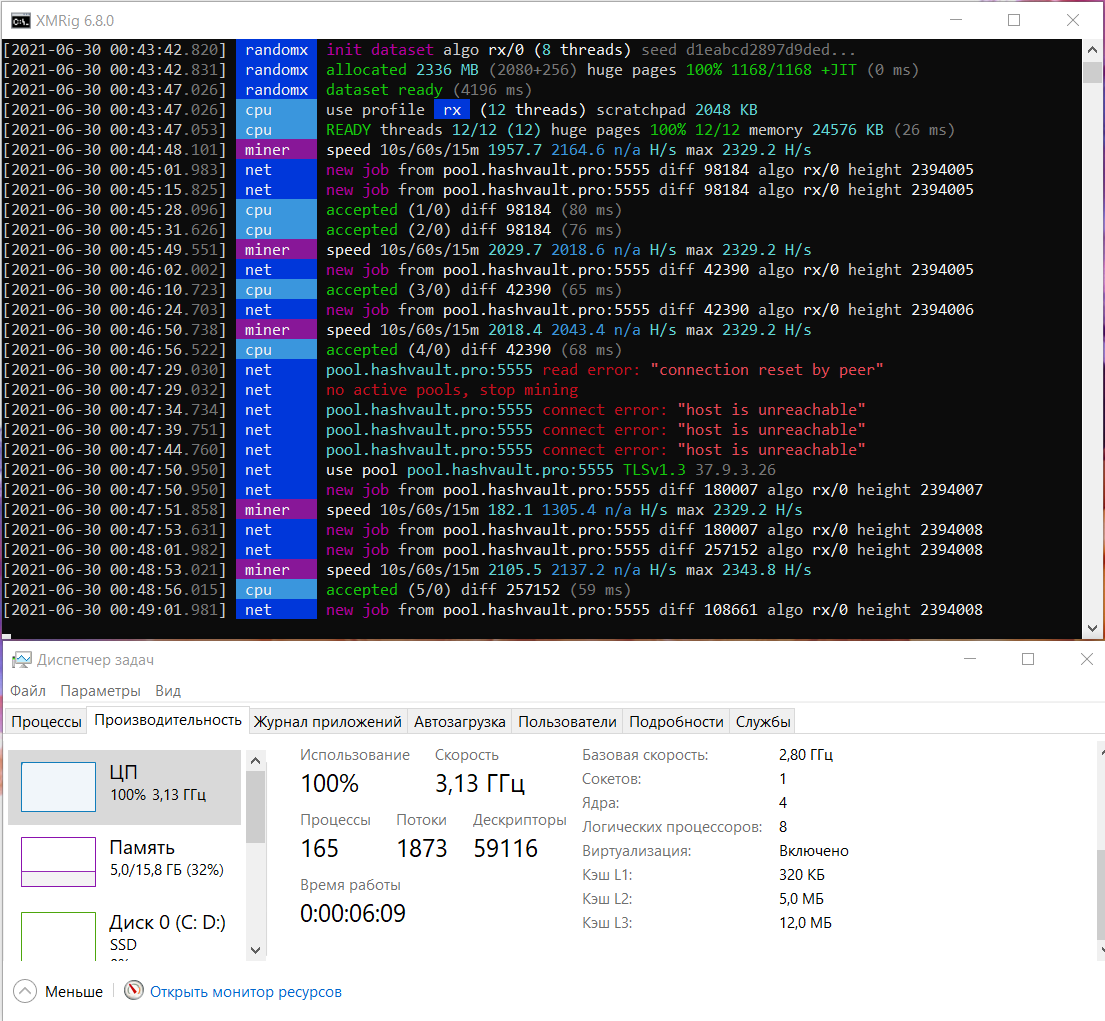Image resolution: width=1105 pixels, height=1021 pixels.
Task: Select the Память 5,0/15,8 ГБ entry
Action: [125, 861]
